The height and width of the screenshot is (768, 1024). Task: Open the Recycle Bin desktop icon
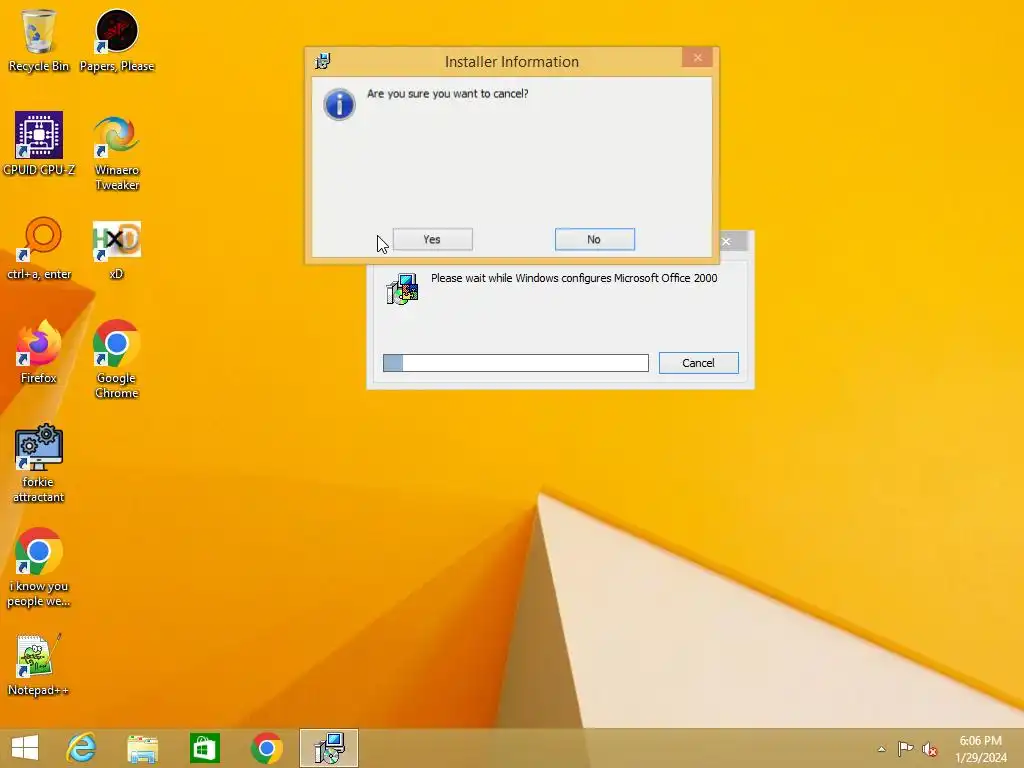click(x=39, y=40)
